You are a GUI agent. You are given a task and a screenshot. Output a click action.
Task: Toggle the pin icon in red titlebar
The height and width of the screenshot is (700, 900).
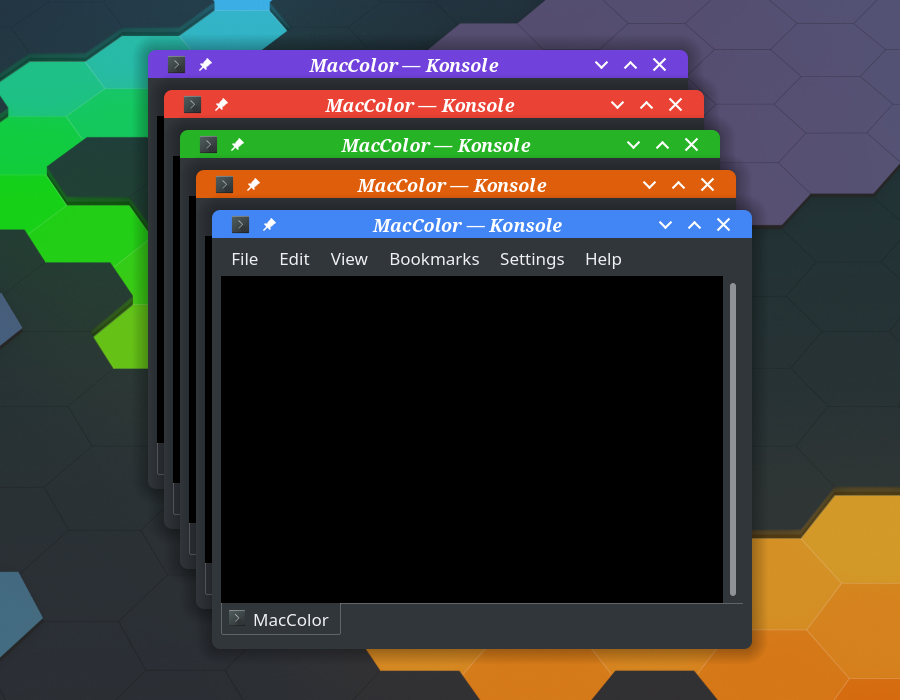221,105
